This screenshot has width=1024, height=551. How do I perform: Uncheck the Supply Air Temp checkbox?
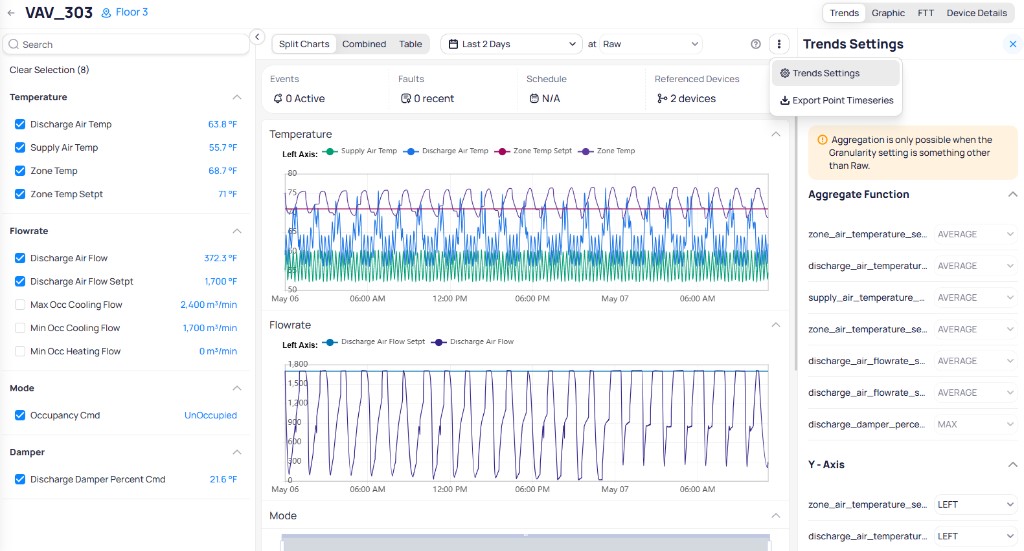(x=20, y=148)
